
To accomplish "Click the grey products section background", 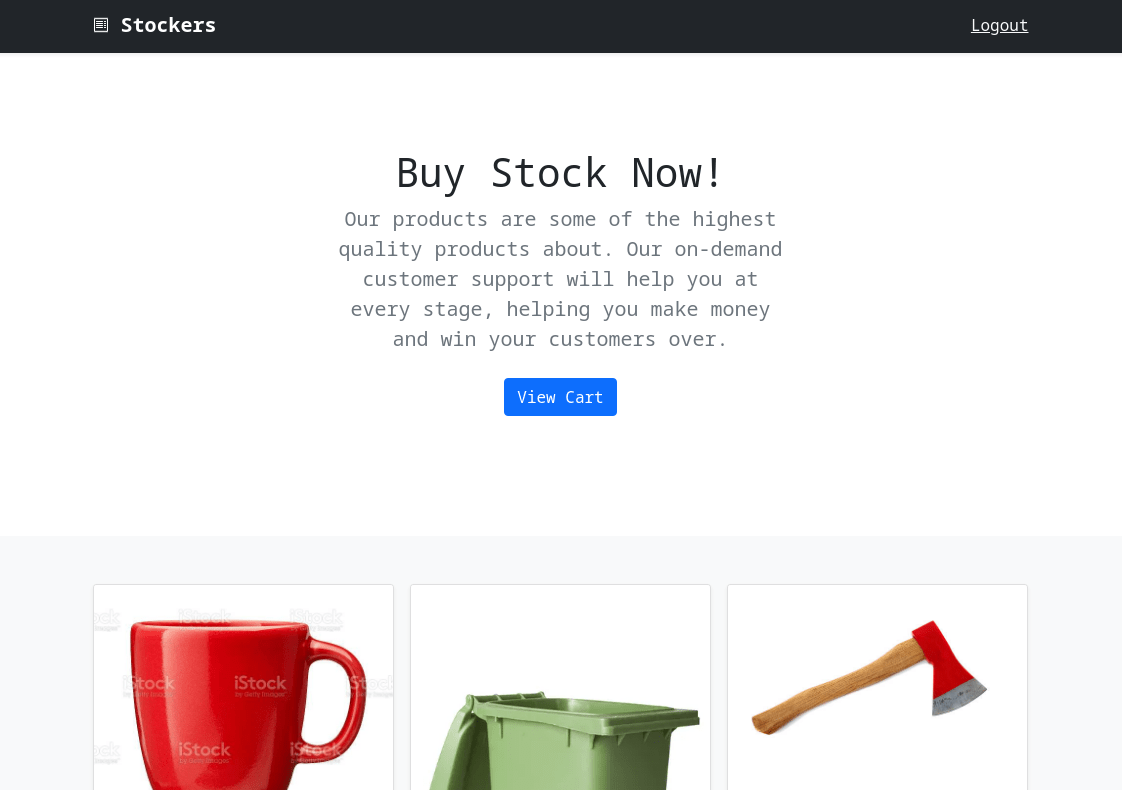I will click(560, 560).
